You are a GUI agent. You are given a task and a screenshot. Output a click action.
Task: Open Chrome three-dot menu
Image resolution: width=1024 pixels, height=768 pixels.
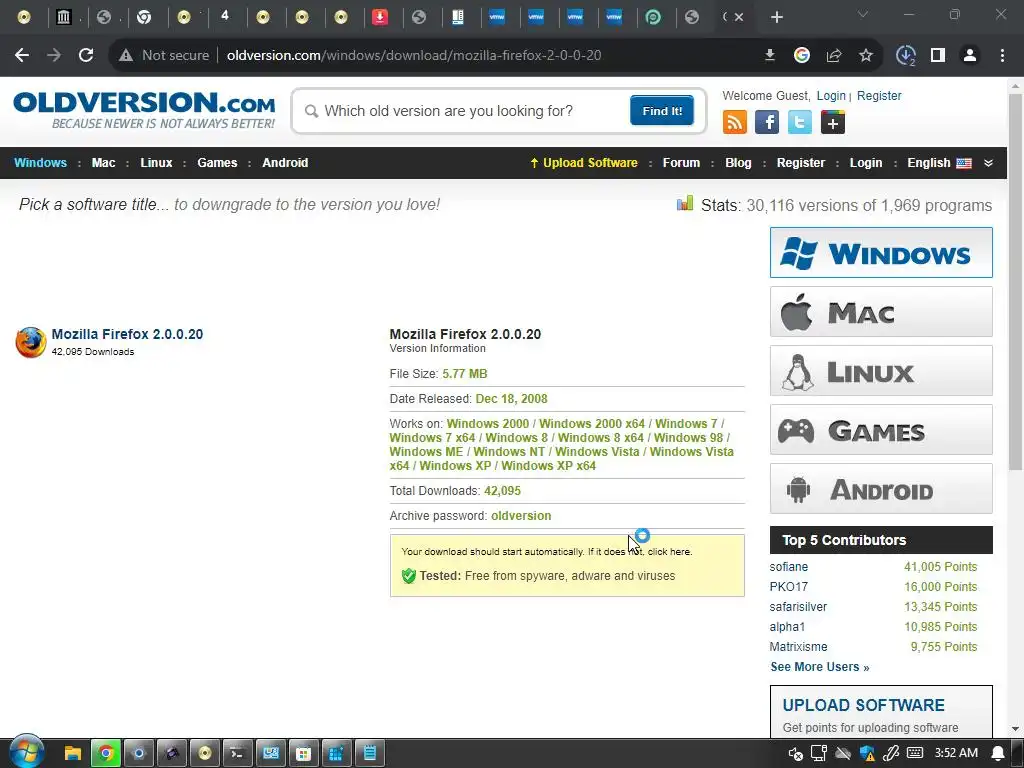(x=1002, y=56)
